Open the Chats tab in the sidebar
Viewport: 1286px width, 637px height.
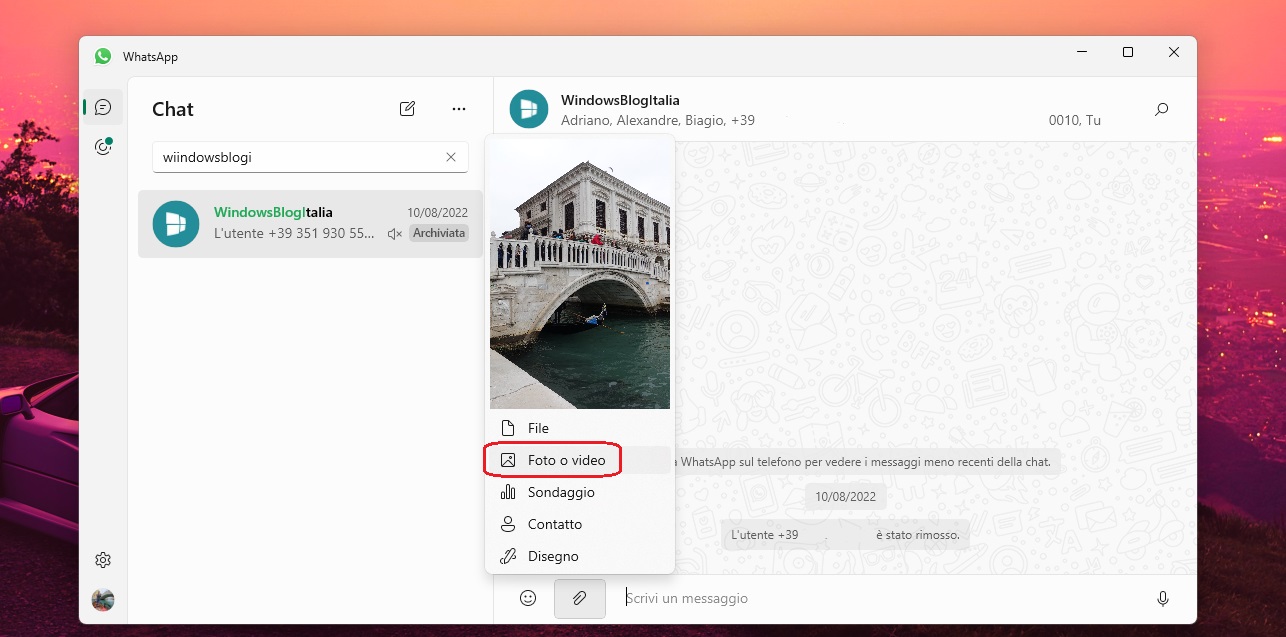(103, 107)
